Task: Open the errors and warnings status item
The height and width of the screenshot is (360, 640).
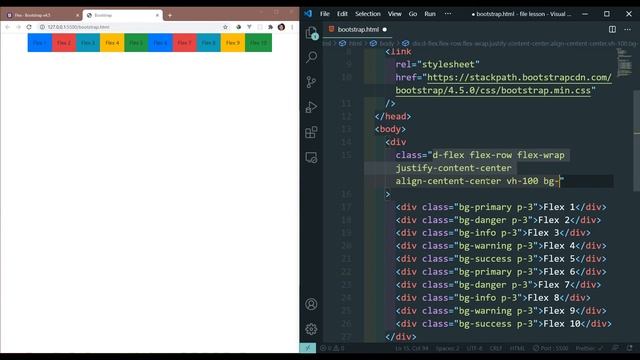Action: click(x=333, y=348)
